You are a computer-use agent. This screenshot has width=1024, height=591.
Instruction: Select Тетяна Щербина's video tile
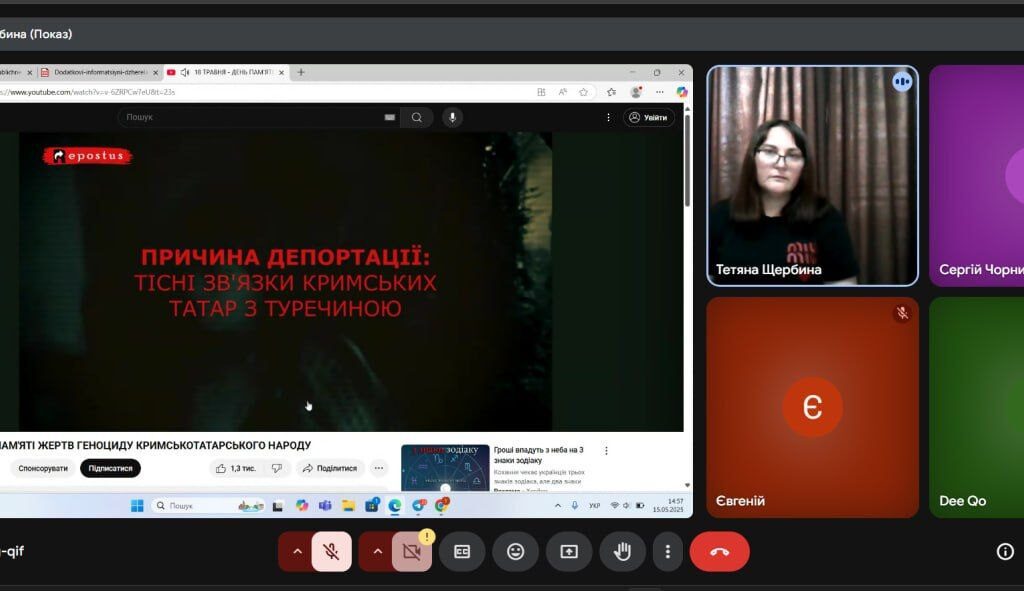pyautogui.click(x=812, y=176)
